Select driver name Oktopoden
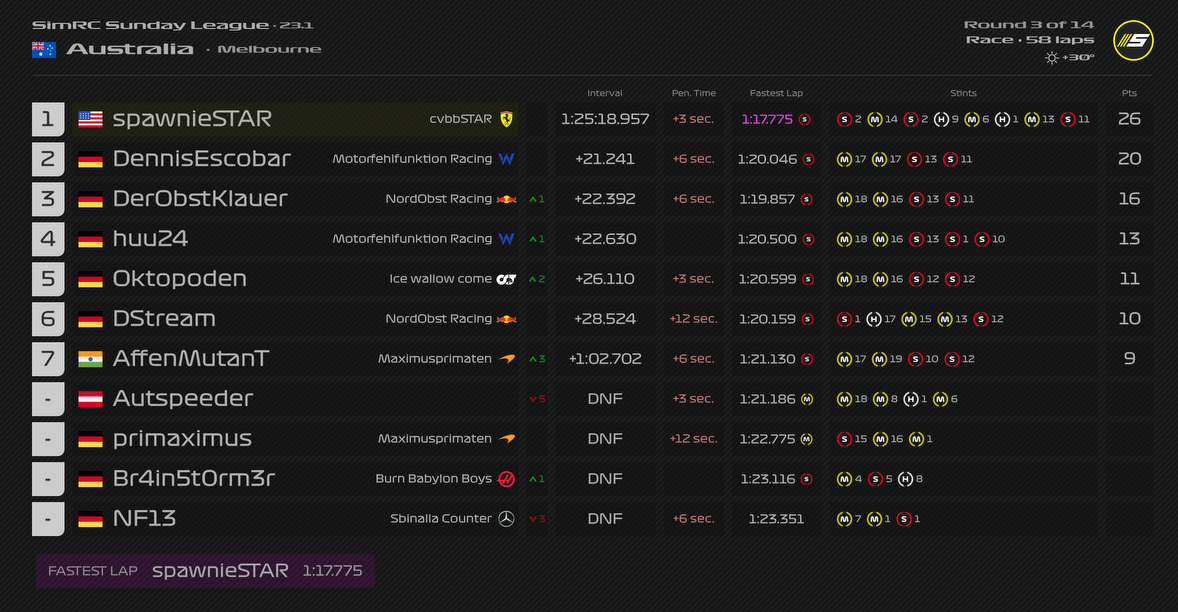This screenshot has height=612, width=1178. coord(180,279)
